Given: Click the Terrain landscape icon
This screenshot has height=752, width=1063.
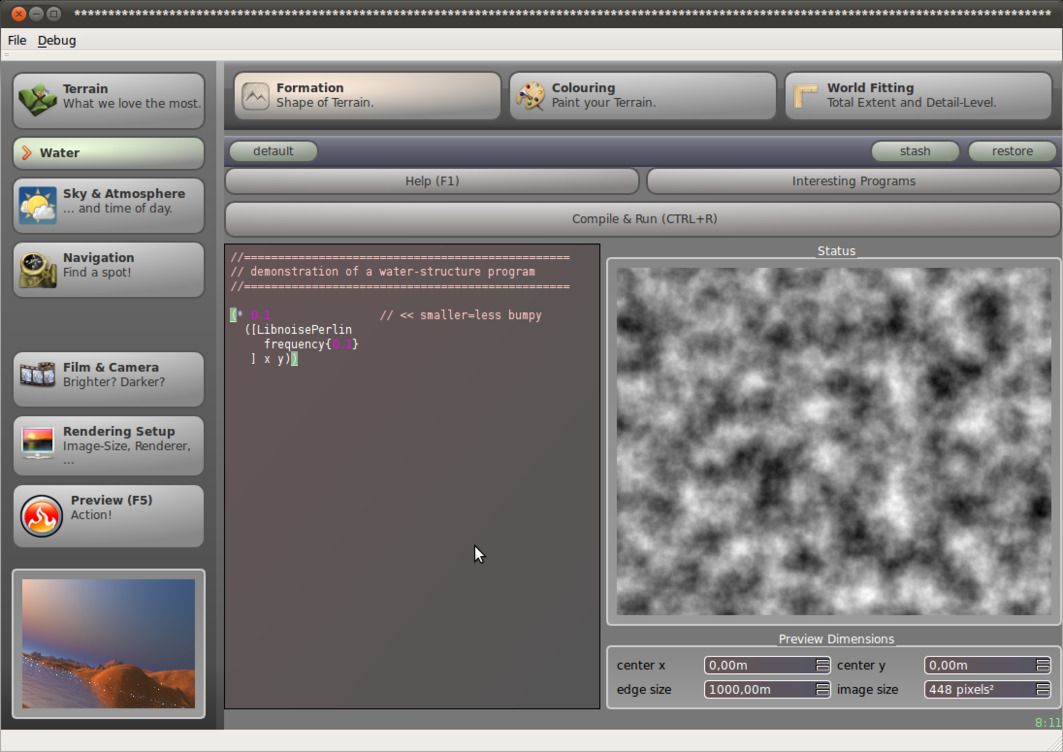Looking at the screenshot, I should coord(38,98).
